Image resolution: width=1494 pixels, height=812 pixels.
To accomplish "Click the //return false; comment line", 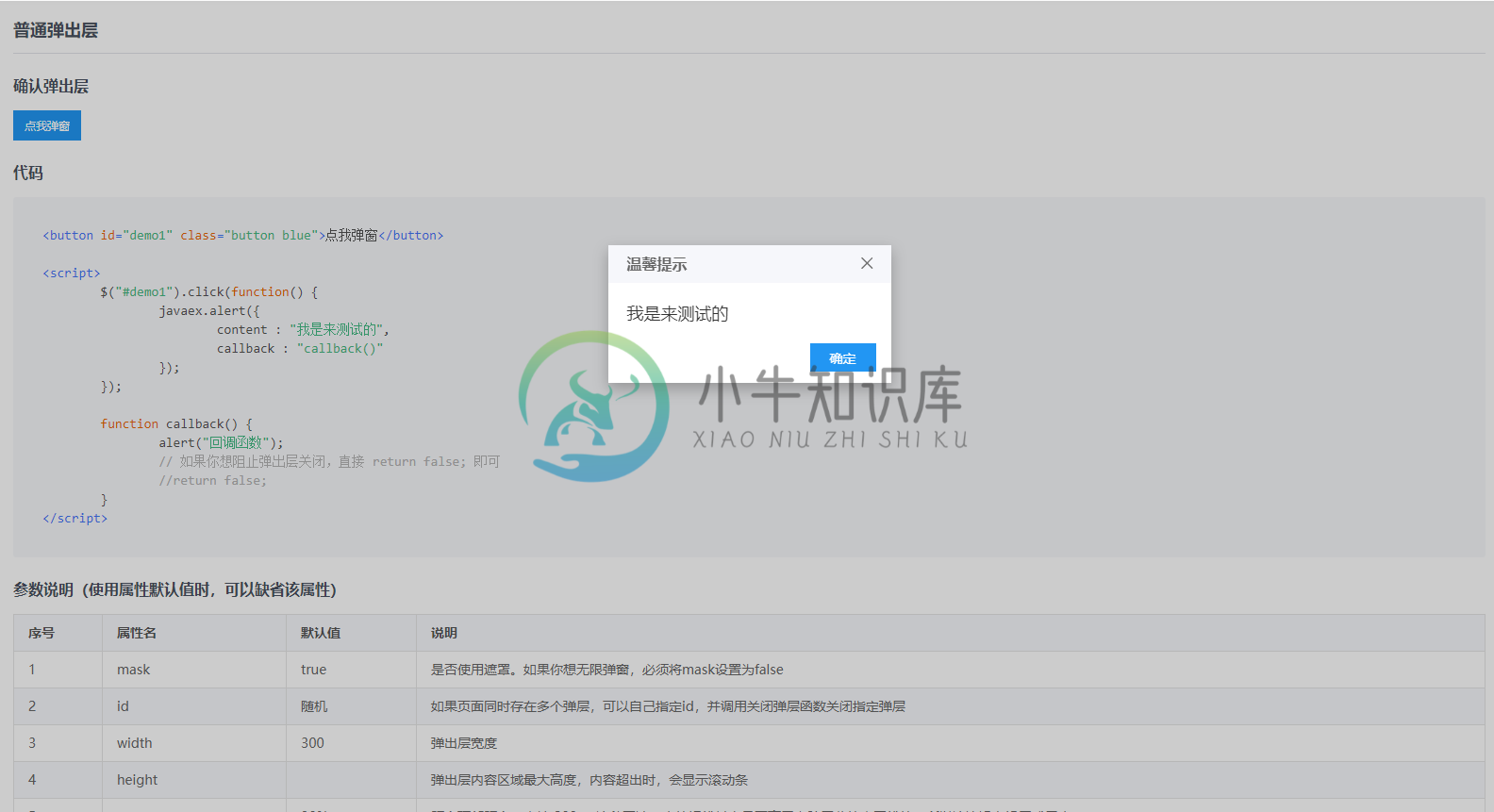I will coord(213,480).
